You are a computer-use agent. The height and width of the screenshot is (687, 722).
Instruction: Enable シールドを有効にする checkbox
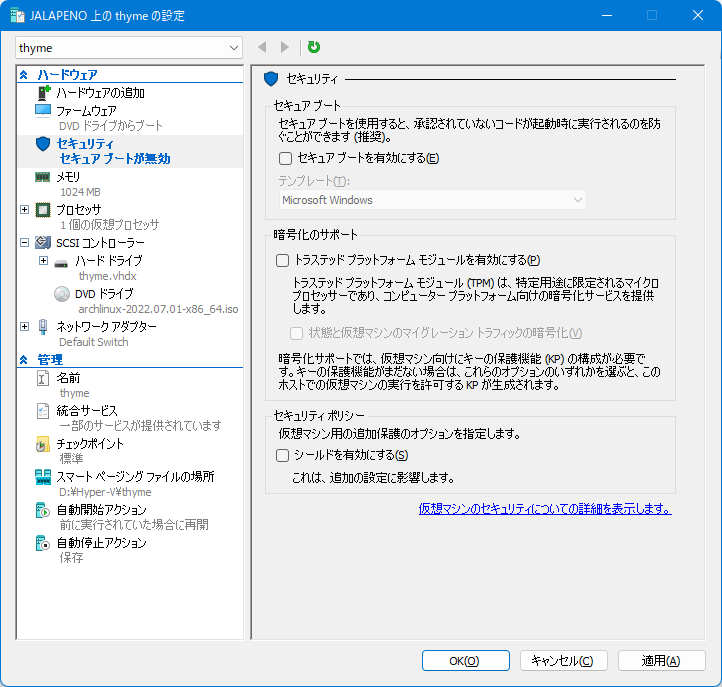point(282,456)
